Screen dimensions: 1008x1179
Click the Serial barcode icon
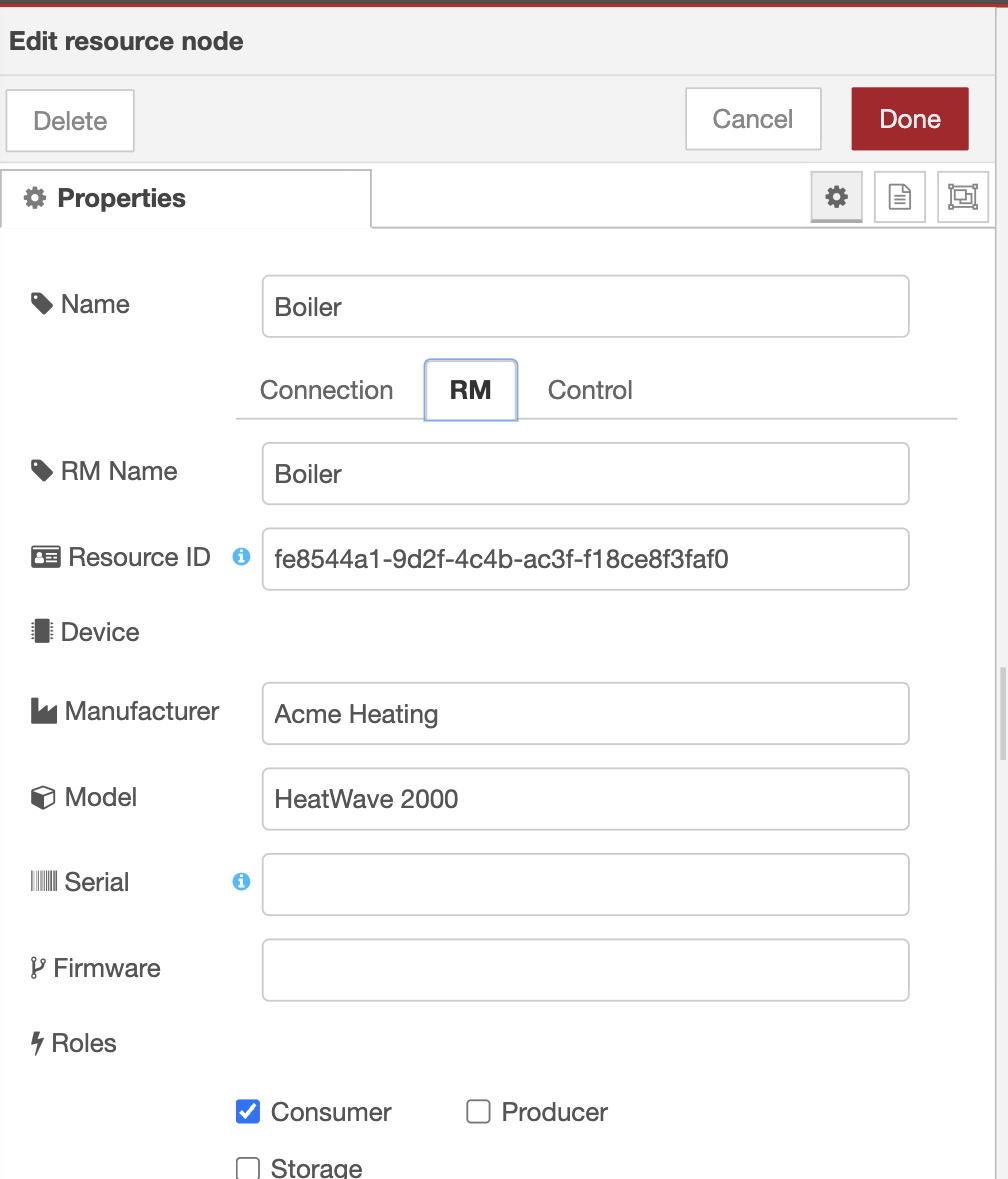pos(44,881)
